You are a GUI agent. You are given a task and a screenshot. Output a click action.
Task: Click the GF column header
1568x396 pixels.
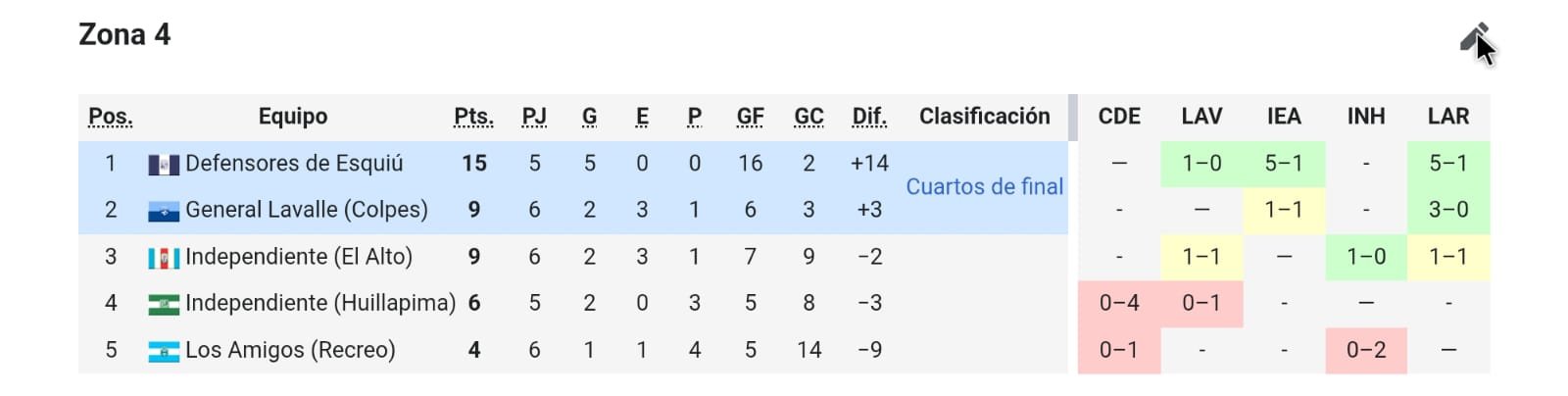[750, 117]
